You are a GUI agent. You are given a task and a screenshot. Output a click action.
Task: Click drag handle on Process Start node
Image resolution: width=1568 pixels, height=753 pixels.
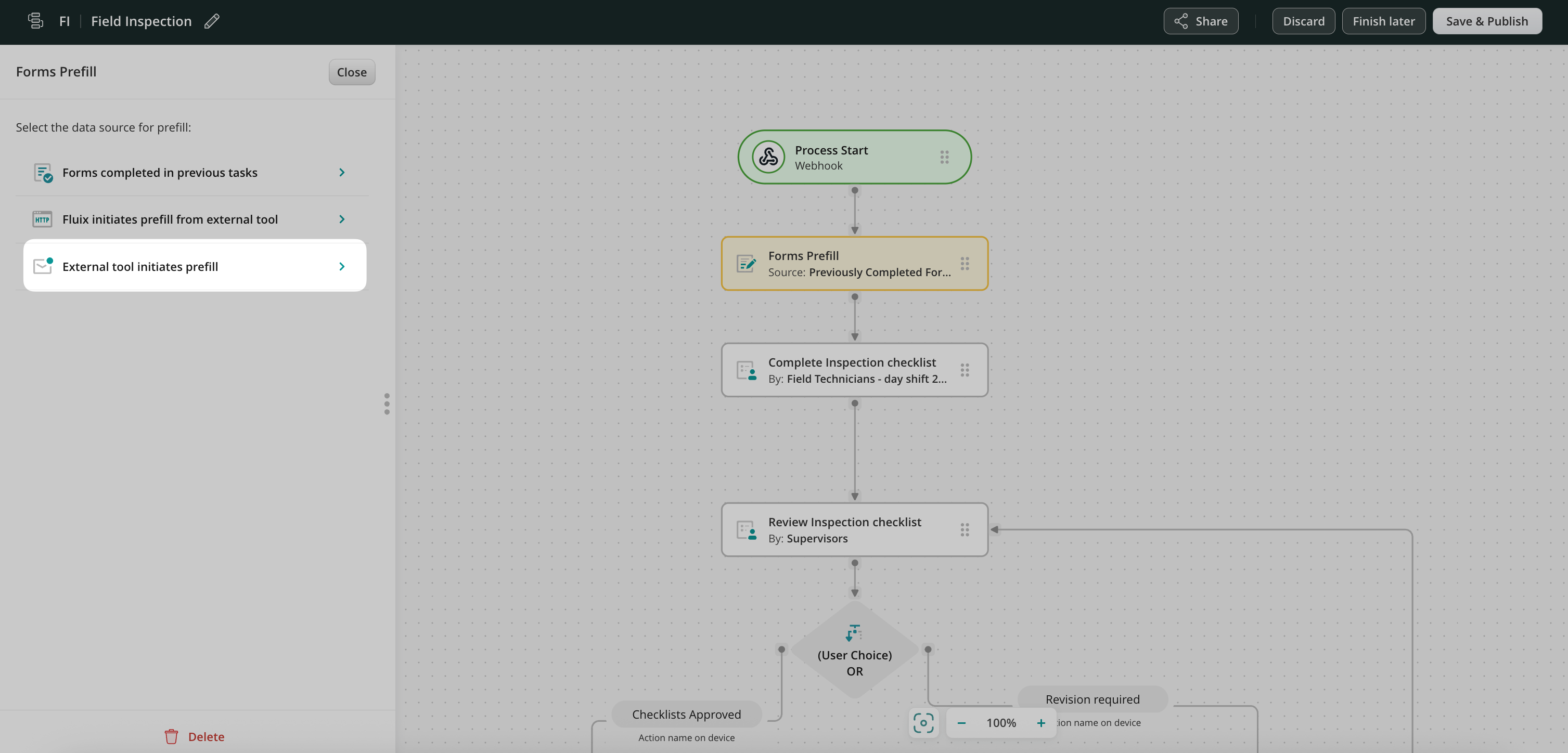coord(944,157)
